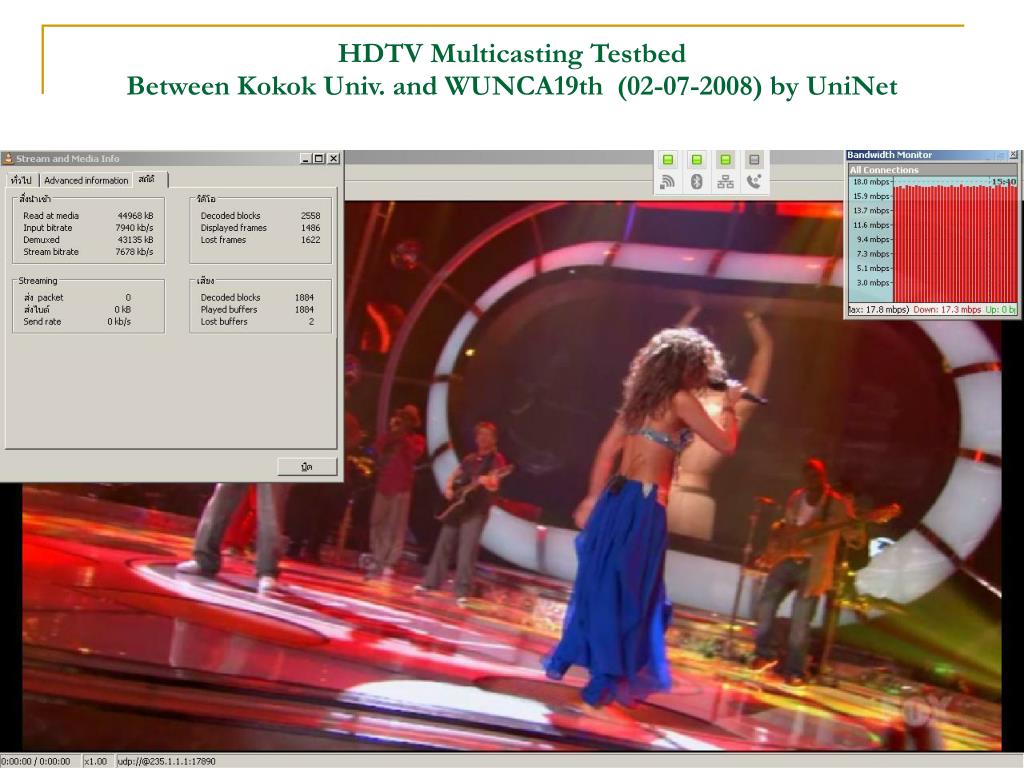This screenshot has height=768, width=1024.
Task: Close the Stream and Media Info window
Action: pyautogui.click(x=333, y=158)
